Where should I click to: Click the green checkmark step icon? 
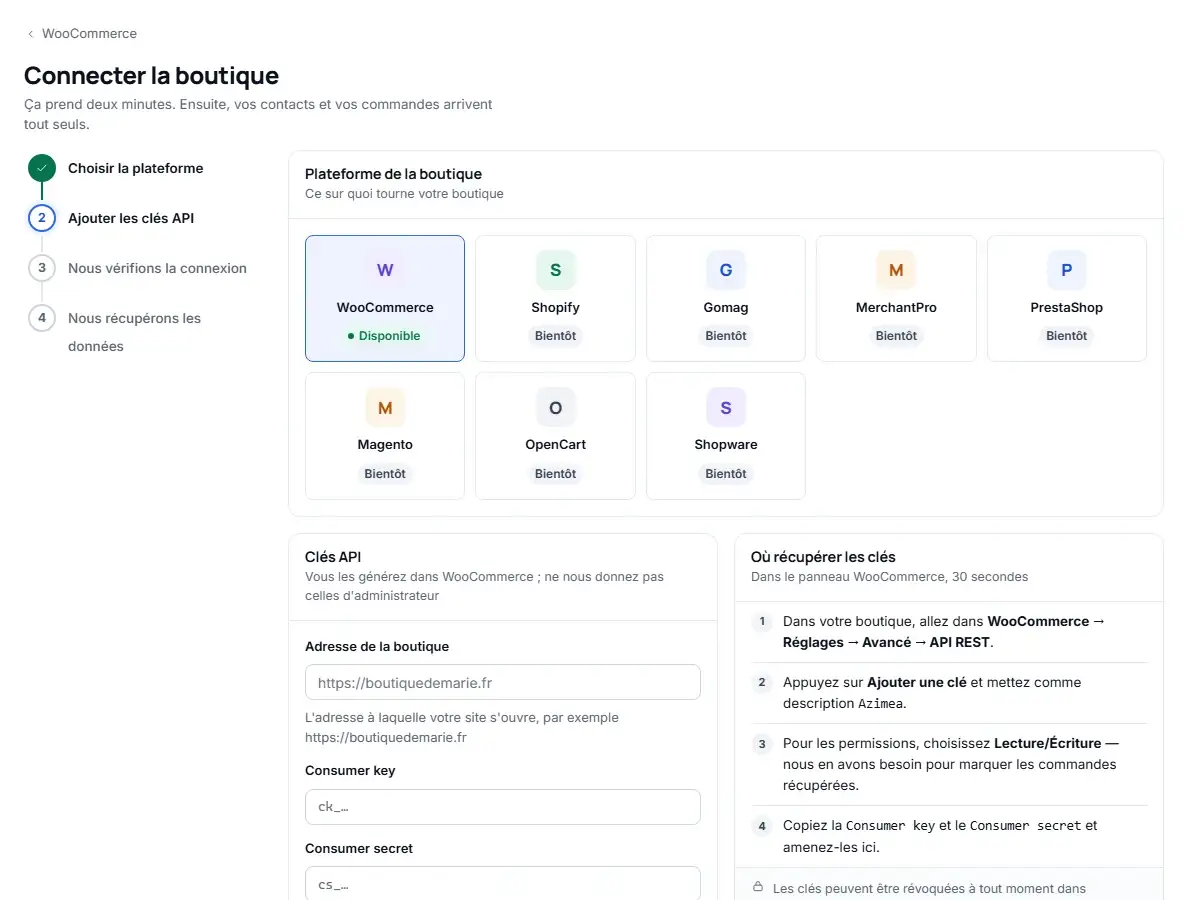(x=42, y=168)
